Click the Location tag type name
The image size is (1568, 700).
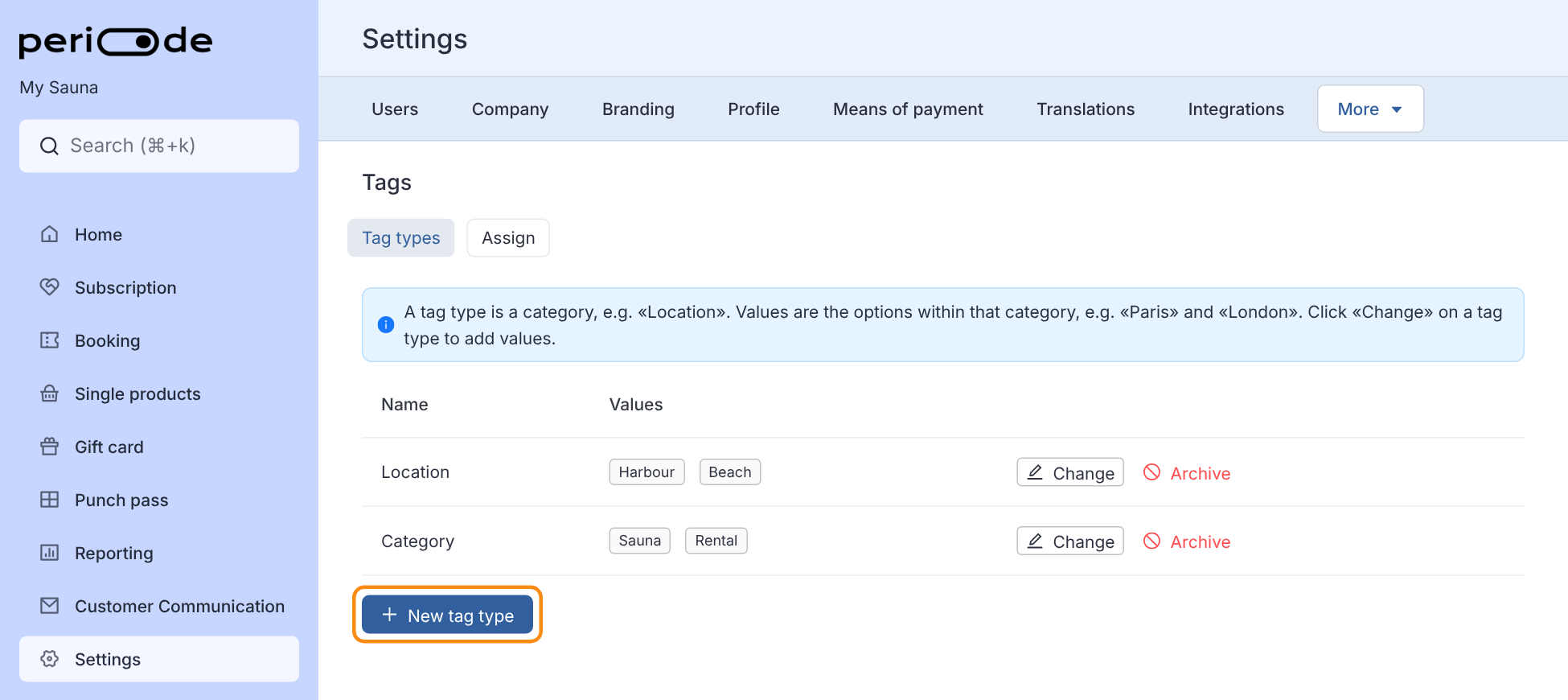(x=415, y=472)
